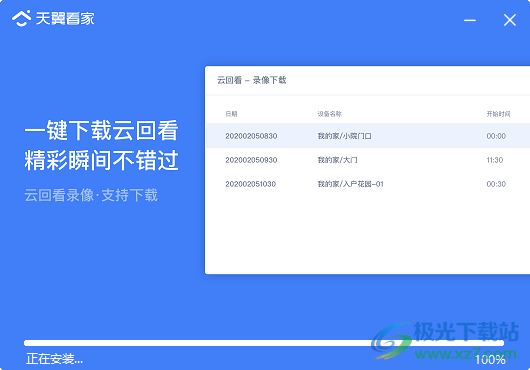
Task: Click the 设备名称 column header
Action: tap(330, 114)
